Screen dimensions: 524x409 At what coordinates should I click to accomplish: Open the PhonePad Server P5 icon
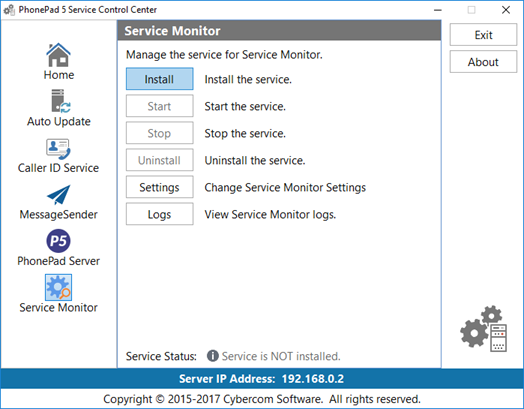[x=58, y=241]
